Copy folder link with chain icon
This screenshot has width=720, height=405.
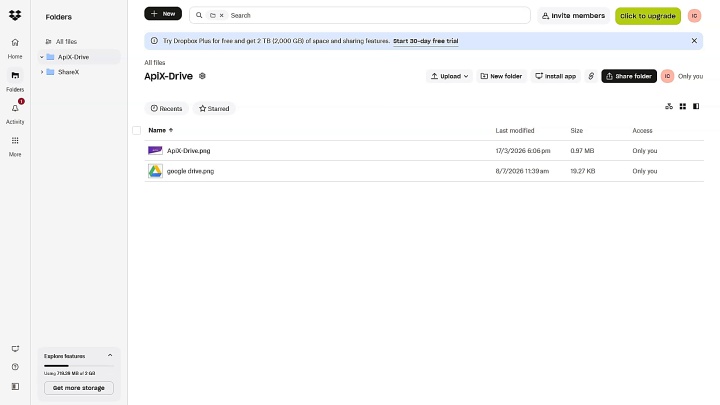point(591,76)
